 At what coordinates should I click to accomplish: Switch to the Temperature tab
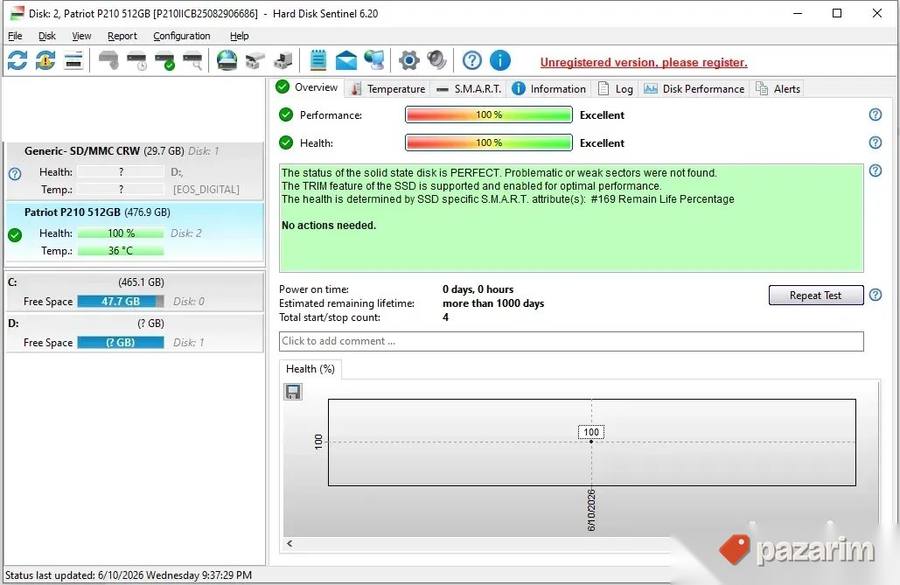point(389,89)
